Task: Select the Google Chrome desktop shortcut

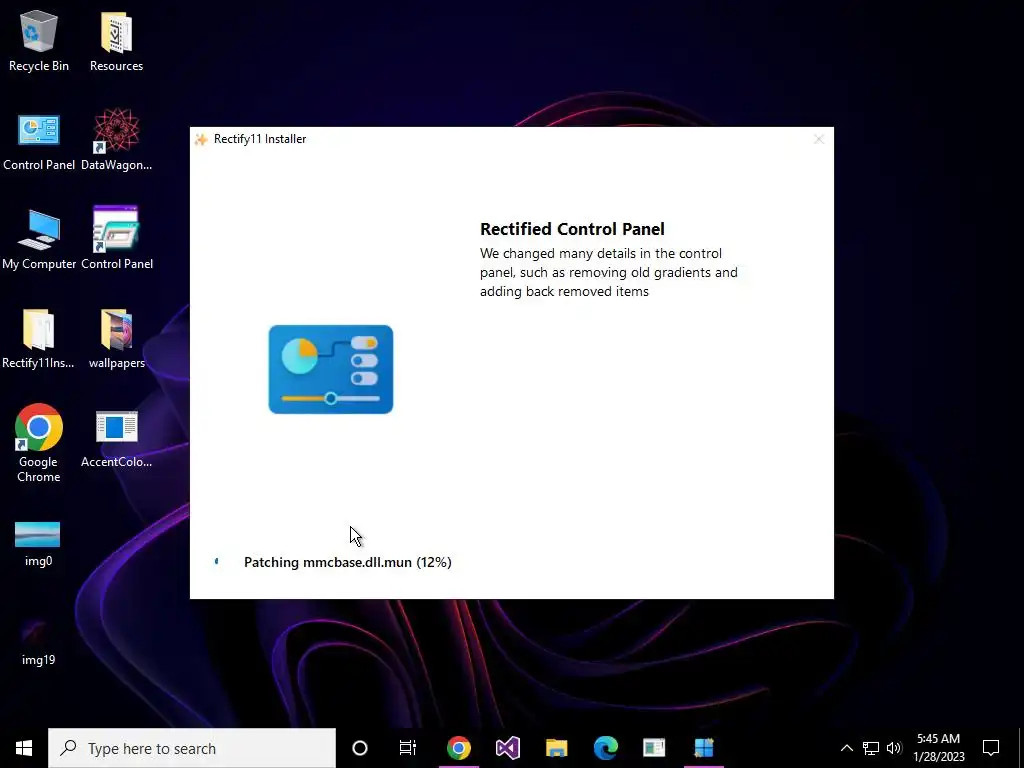Action: click(x=39, y=443)
